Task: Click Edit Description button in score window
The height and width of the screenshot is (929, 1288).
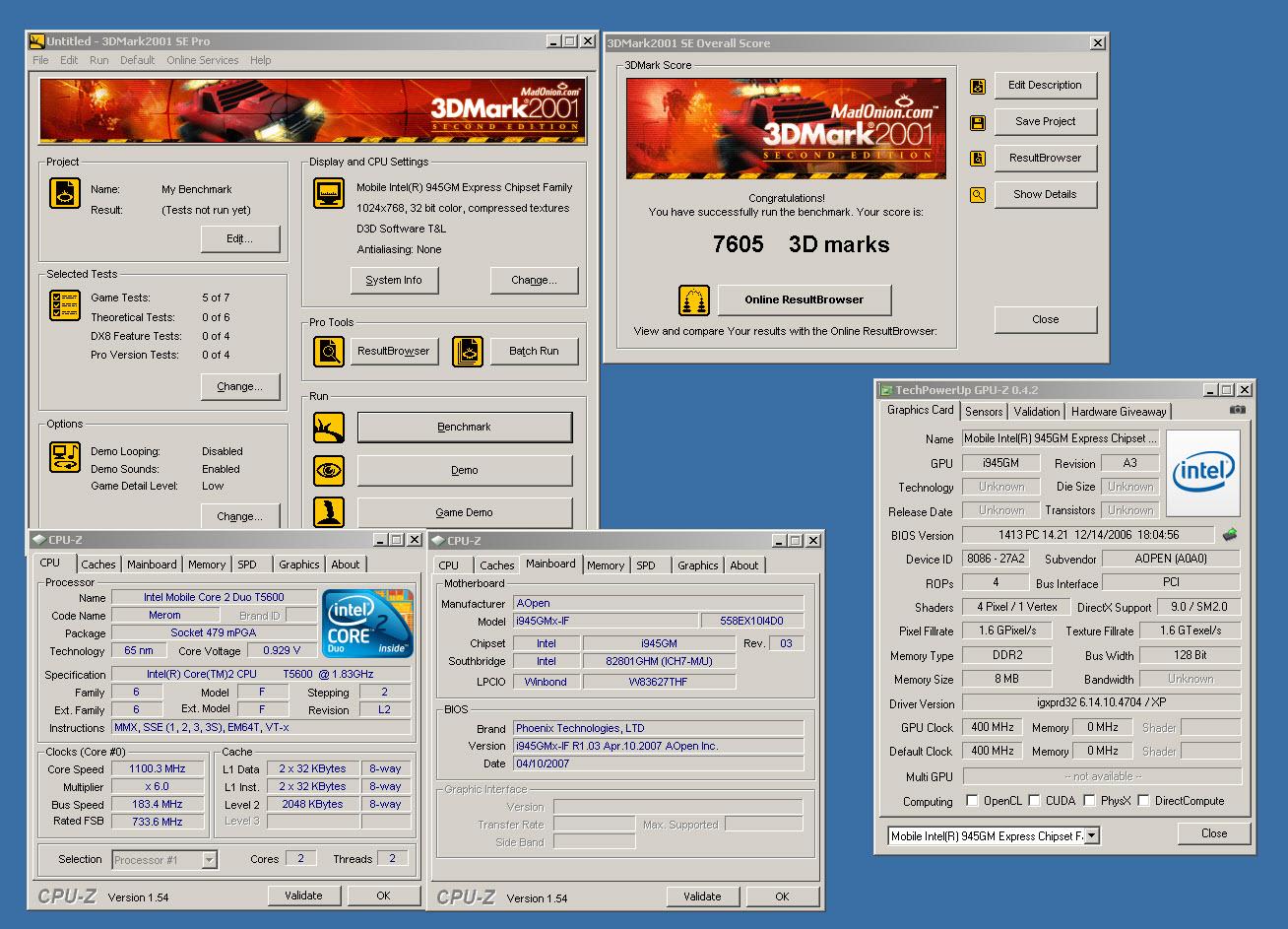Action: (1045, 85)
